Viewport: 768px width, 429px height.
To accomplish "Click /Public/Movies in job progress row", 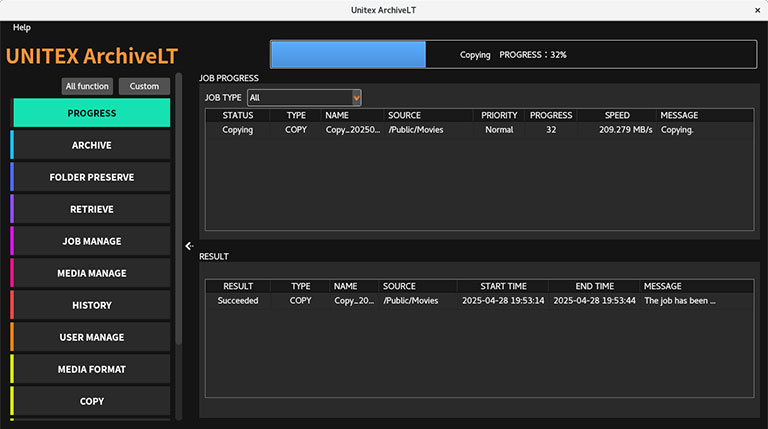I will (416, 130).
